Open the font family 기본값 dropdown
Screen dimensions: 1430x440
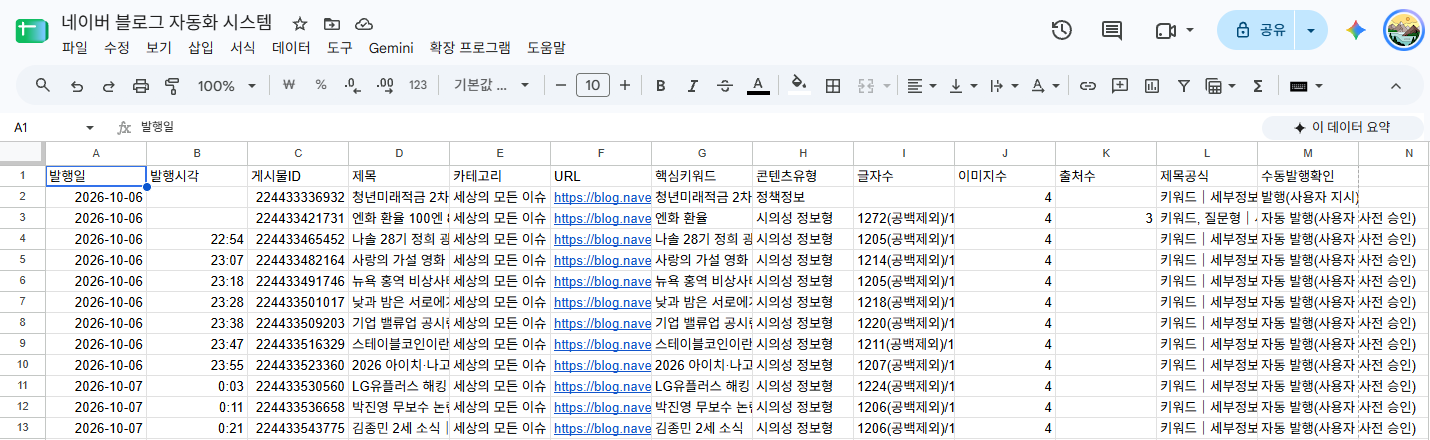(491, 85)
